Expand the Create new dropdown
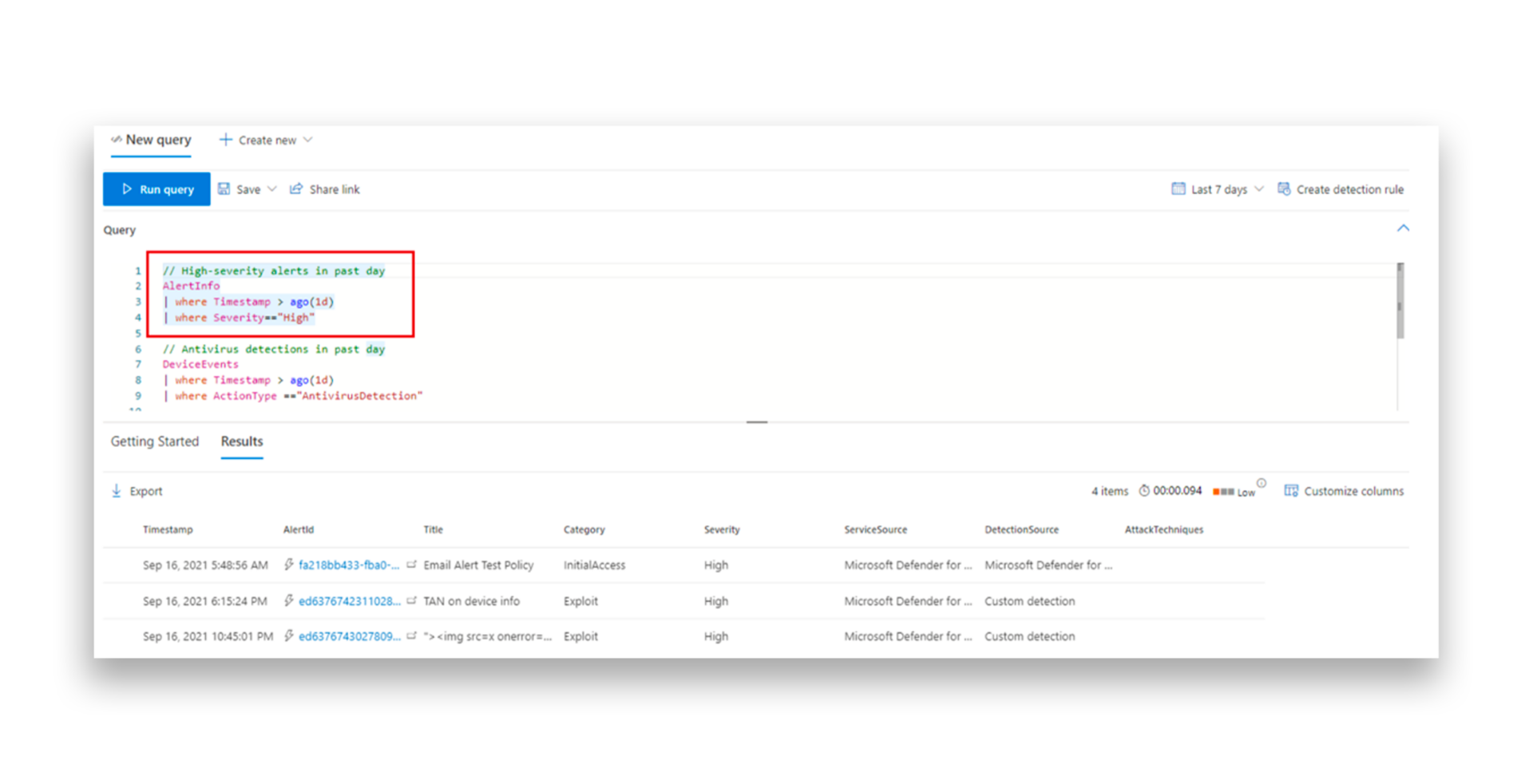The image size is (1533, 784). point(309,140)
